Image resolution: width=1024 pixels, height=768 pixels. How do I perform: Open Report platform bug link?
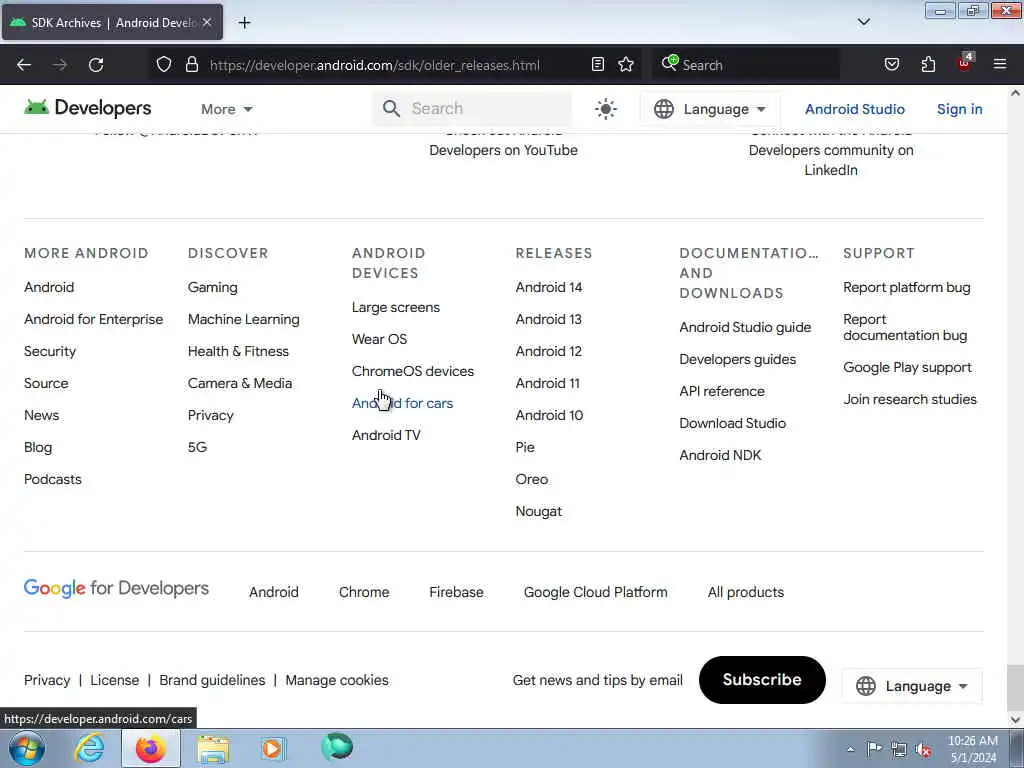pyautogui.click(x=906, y=287)
